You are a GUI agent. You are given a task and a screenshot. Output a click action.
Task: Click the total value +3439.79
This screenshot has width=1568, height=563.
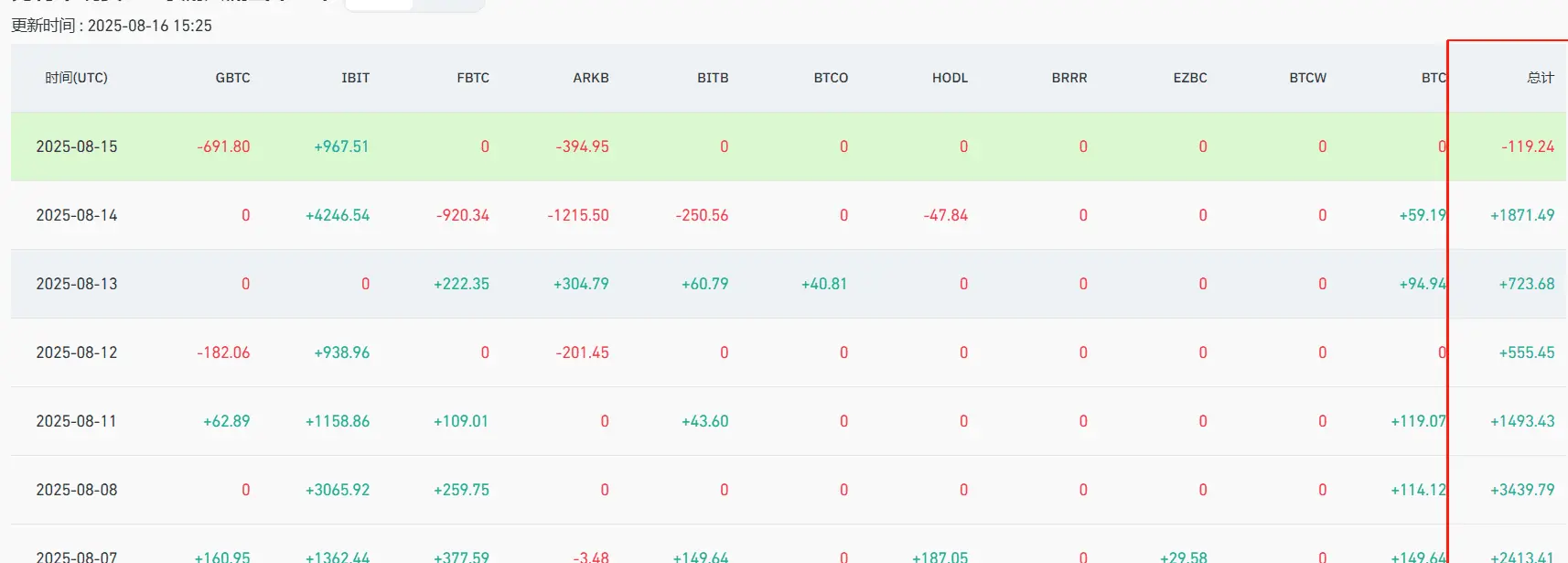1522,490
